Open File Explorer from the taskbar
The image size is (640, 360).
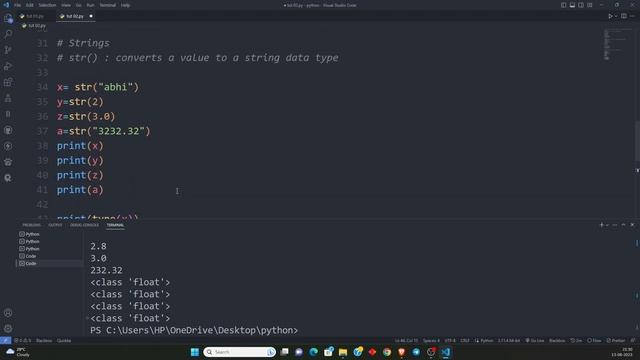click(x=343, y=352)
